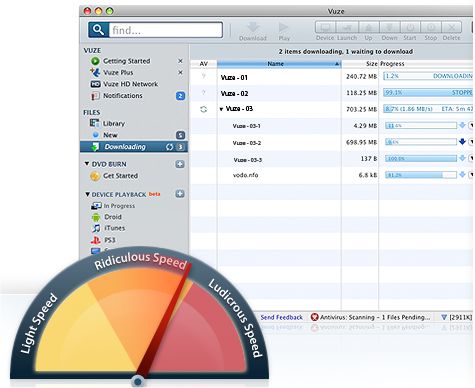Select the Droid device entry
475x388 pixels.
tap(113, 217)
